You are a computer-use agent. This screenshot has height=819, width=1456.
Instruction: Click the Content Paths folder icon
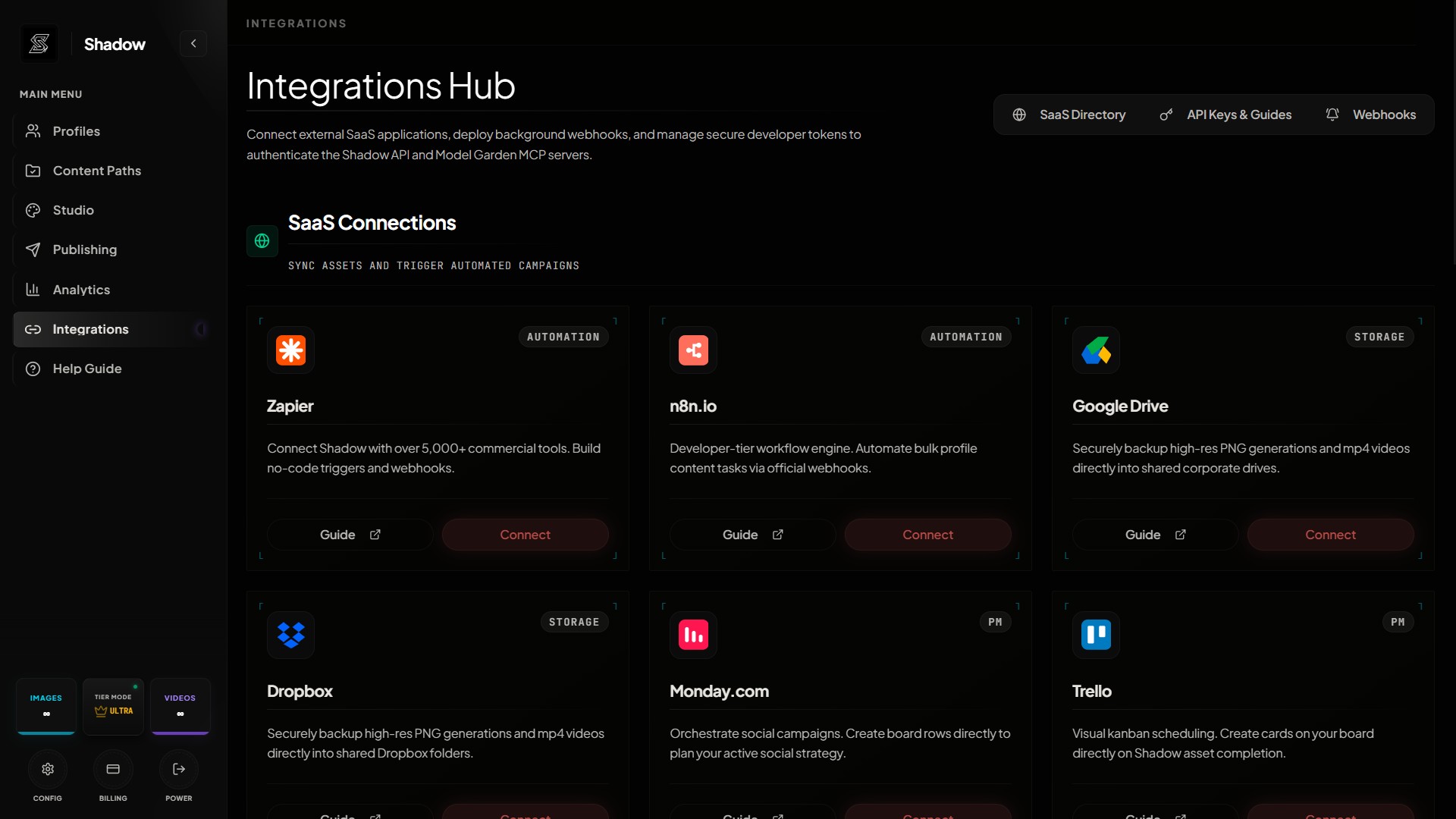click(33, 171)
